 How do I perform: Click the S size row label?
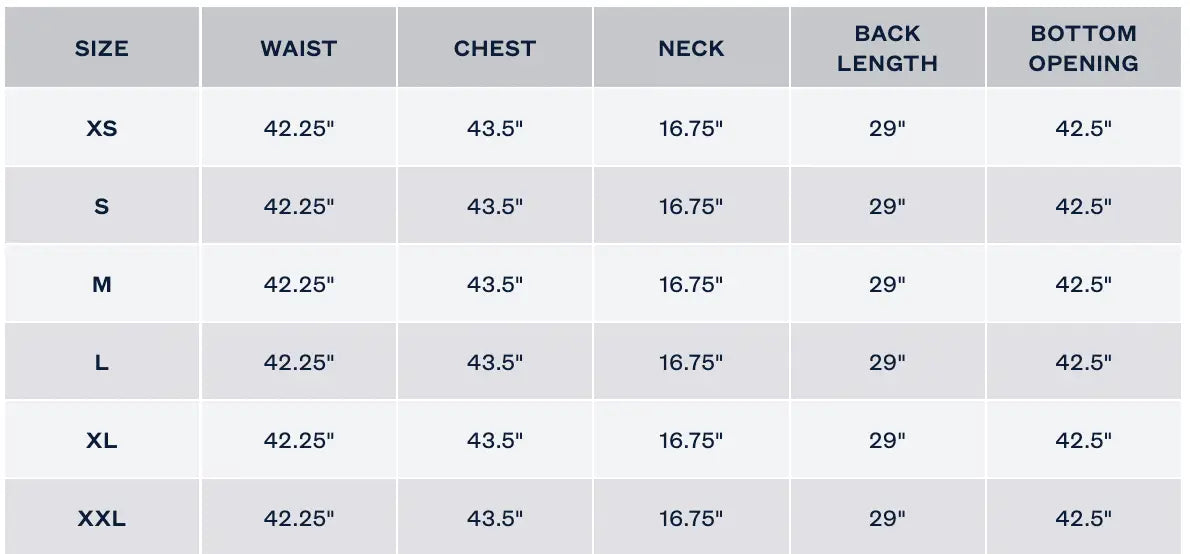click(x=101, y=206)
